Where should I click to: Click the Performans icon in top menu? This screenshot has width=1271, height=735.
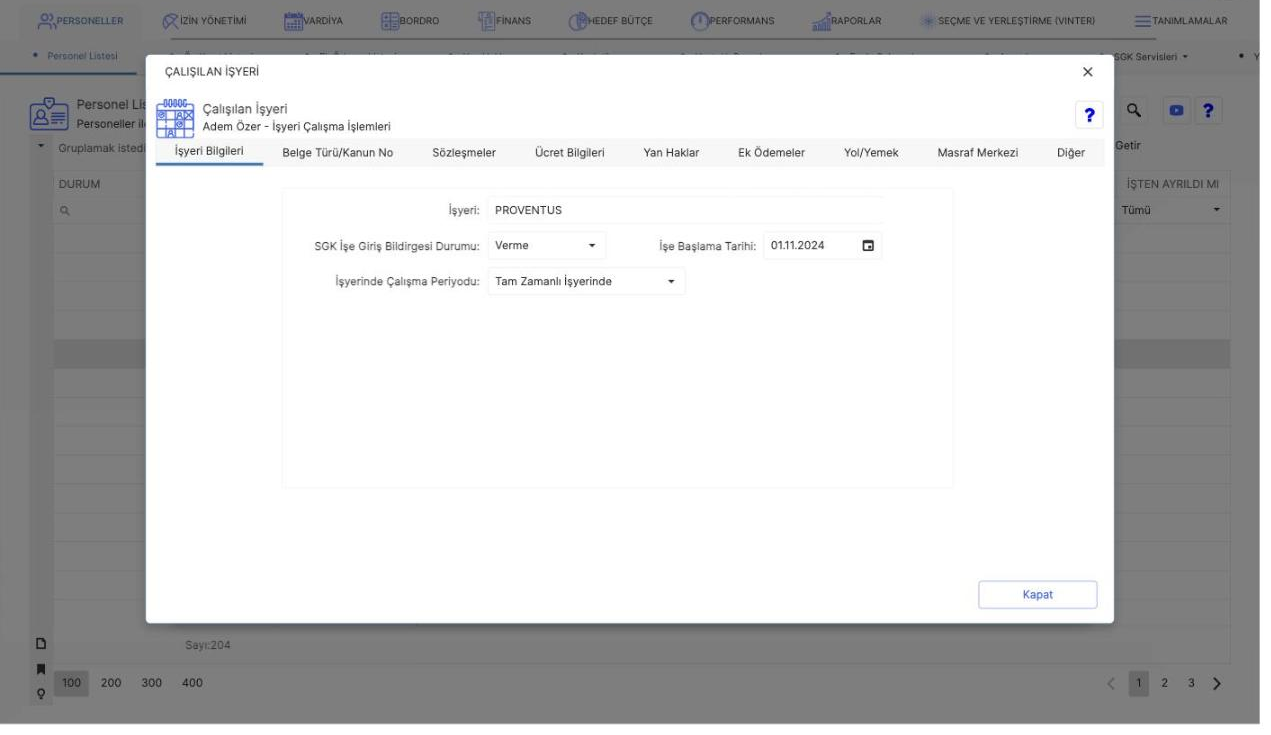click(x=701, y=20)
